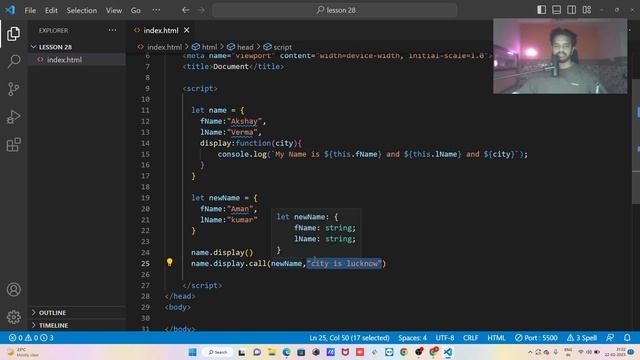Click the lesson 28 command center search box
The width and height of the screenshot is (640, 360).
pyautogui.click(x=335, y=10)
